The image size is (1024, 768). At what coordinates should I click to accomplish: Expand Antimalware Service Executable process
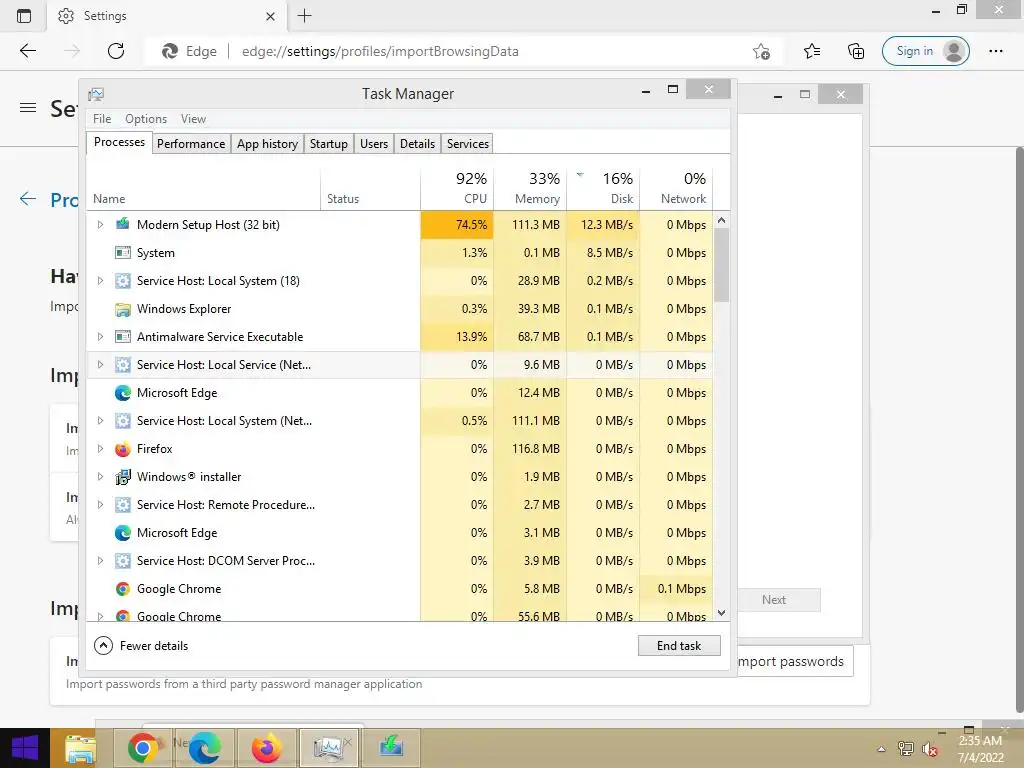pyautogui.click(x=100, y=337)
